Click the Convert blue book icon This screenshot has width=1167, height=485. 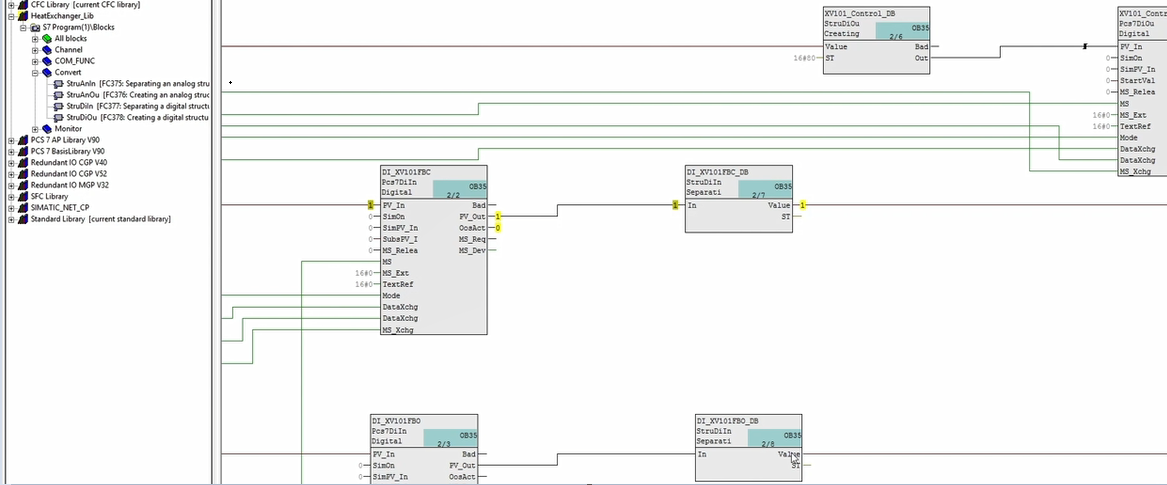pyautogui.click(x=47, y=72)
